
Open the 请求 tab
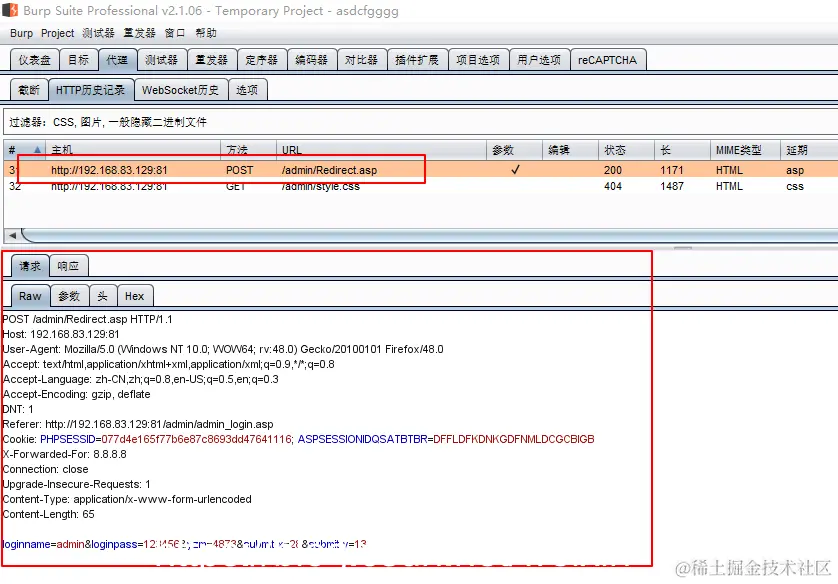point(30,266)
